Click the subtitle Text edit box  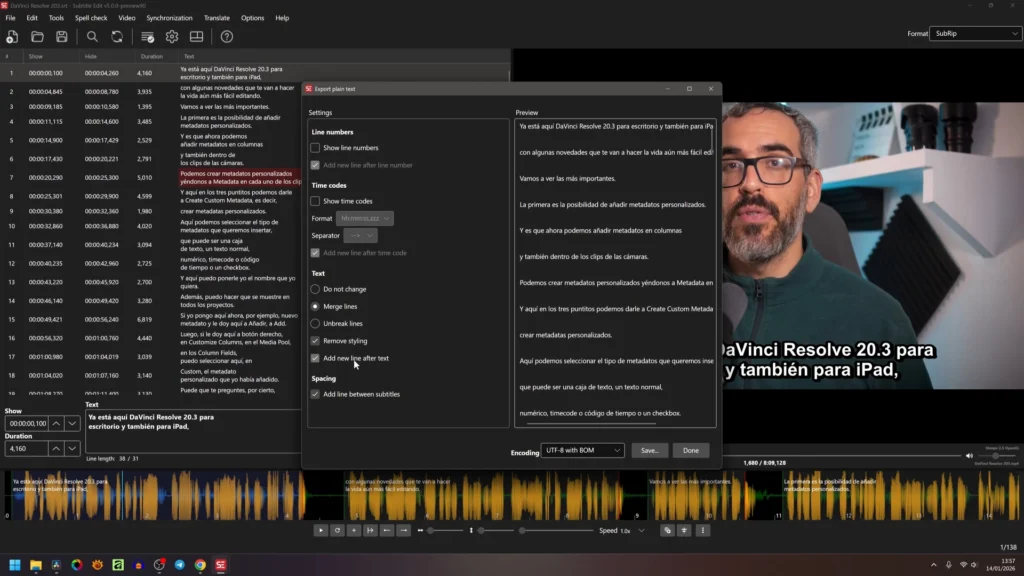tap(193, 430)
